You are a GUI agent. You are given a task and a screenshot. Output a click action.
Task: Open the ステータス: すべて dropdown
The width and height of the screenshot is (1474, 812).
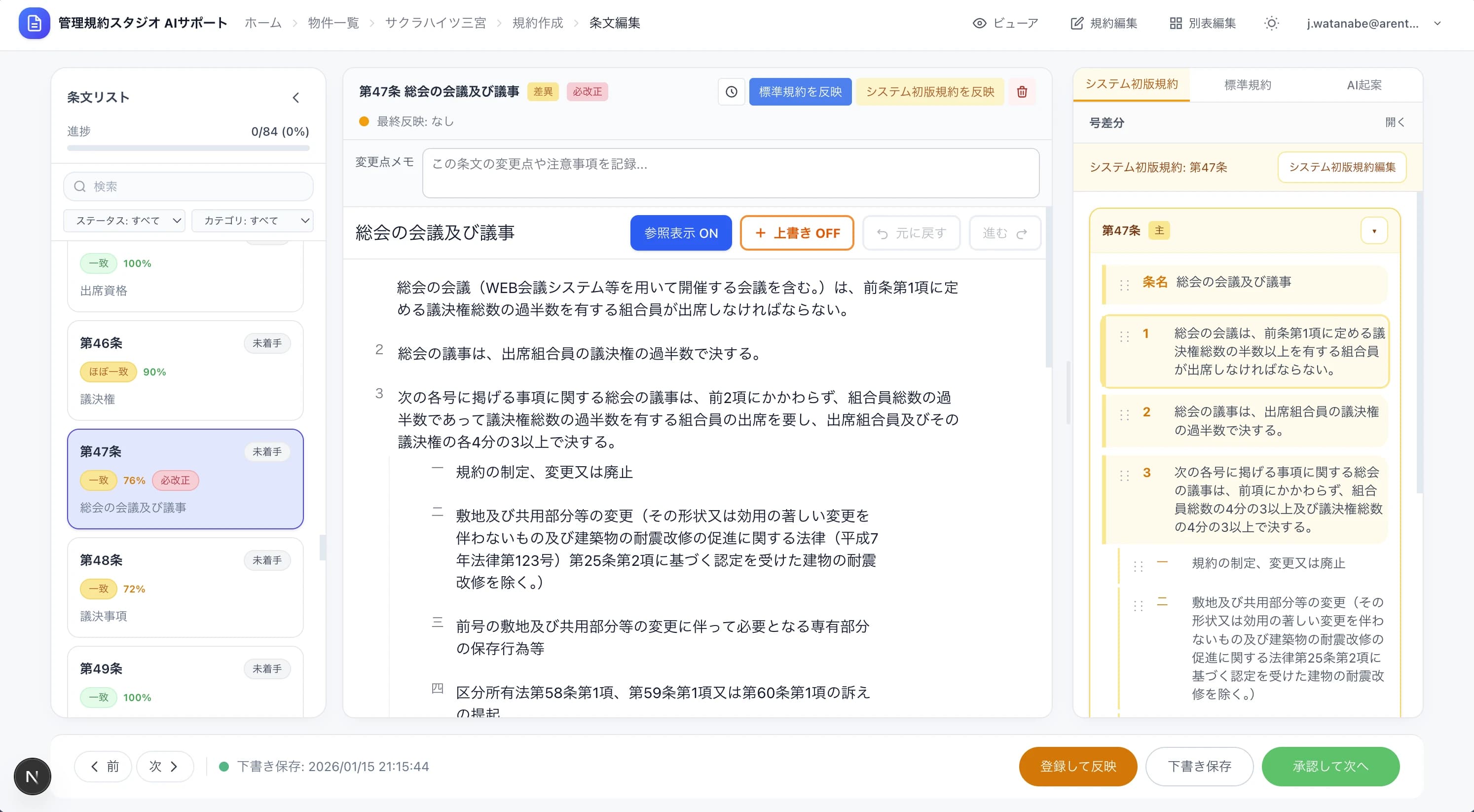click(x=124, y=221)
